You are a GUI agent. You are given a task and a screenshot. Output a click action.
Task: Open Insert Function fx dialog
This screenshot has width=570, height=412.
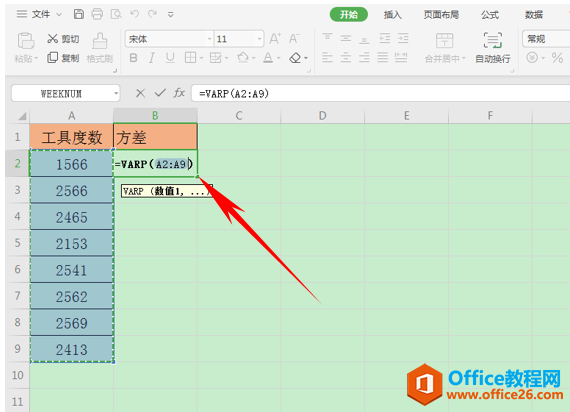179,93
